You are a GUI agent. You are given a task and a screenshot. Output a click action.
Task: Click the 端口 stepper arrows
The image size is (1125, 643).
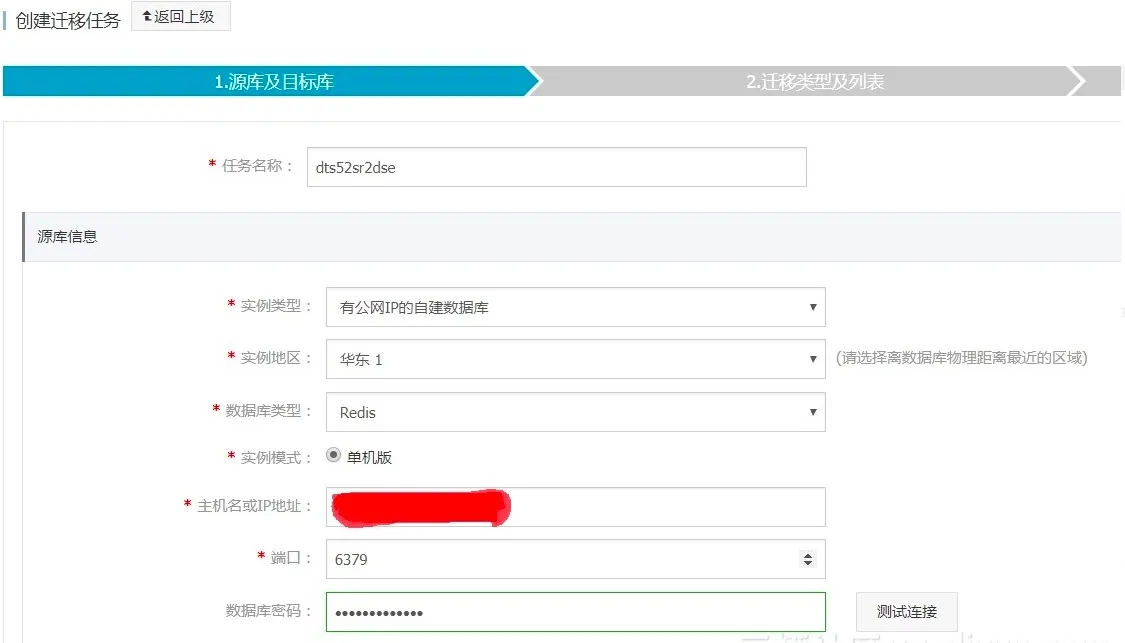(808, 559)
